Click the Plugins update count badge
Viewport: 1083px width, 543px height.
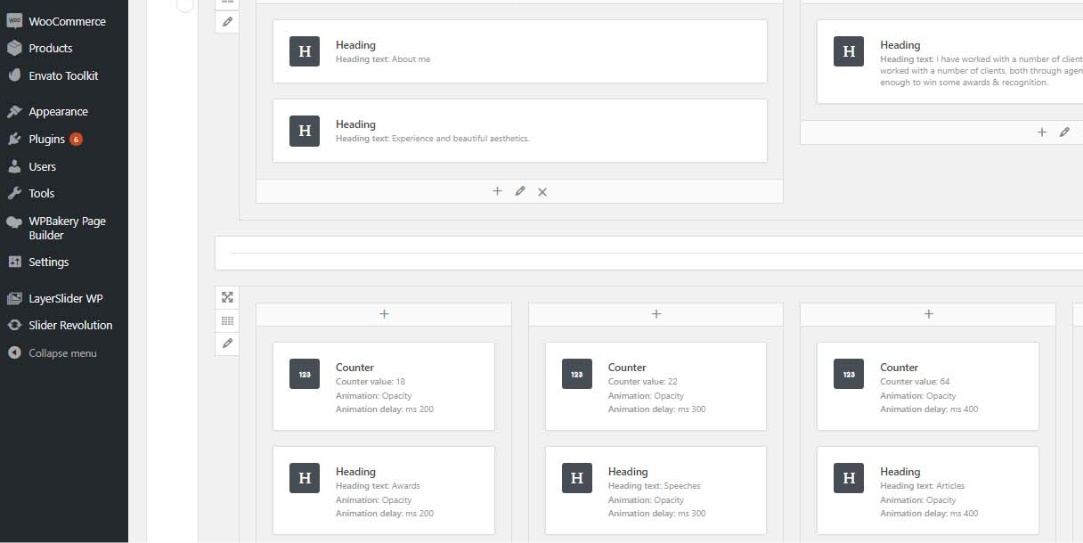(x=76, y=139)
